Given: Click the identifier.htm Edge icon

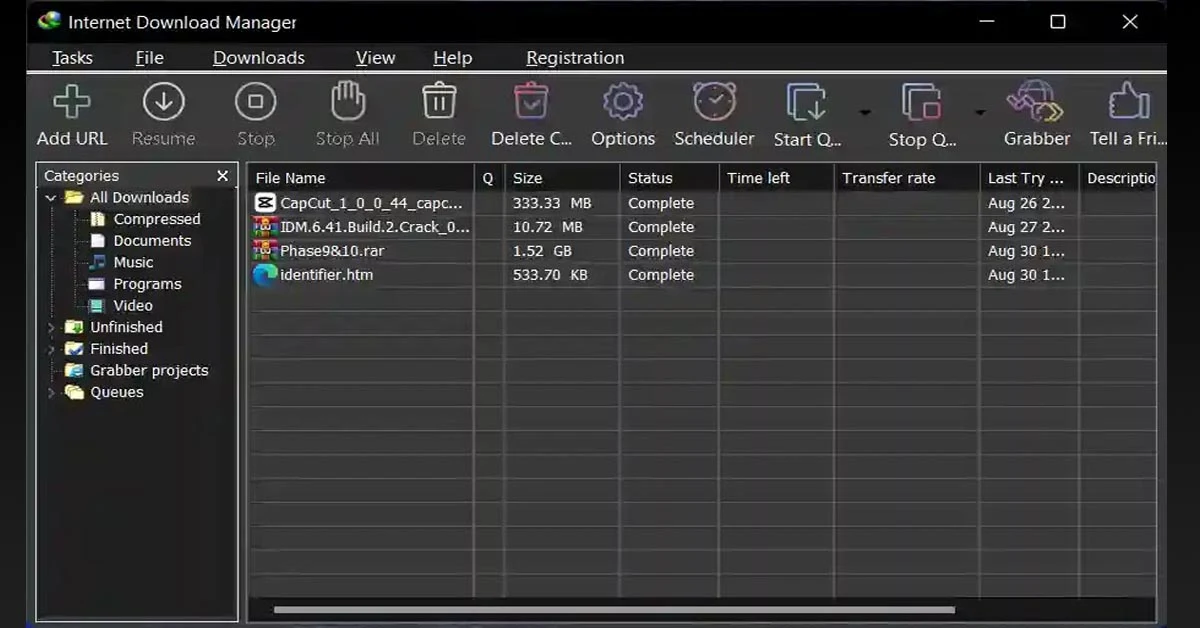Looking at the screenshot, I should pyautogui.click(x=265, y=275).
